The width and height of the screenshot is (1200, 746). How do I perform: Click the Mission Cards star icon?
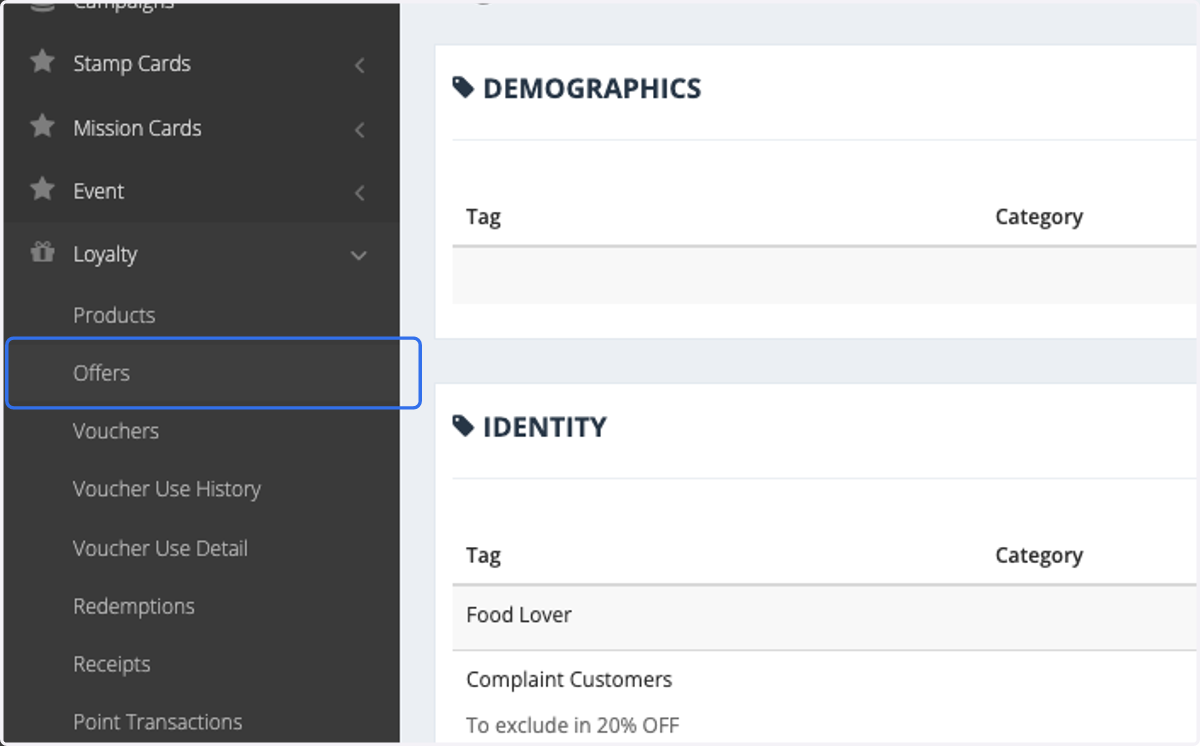42,126
